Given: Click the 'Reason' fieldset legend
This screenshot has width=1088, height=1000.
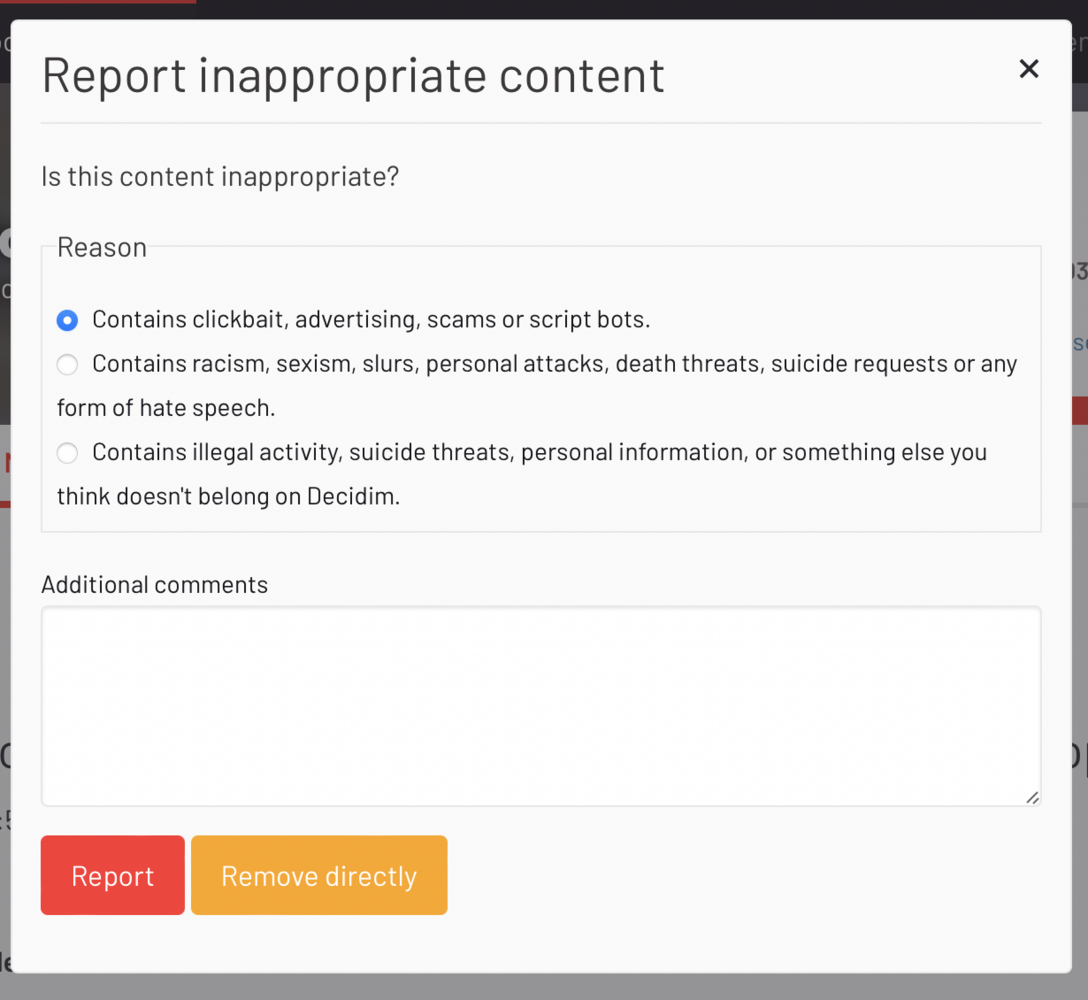Looking at the screenshot, I should 102,247.
